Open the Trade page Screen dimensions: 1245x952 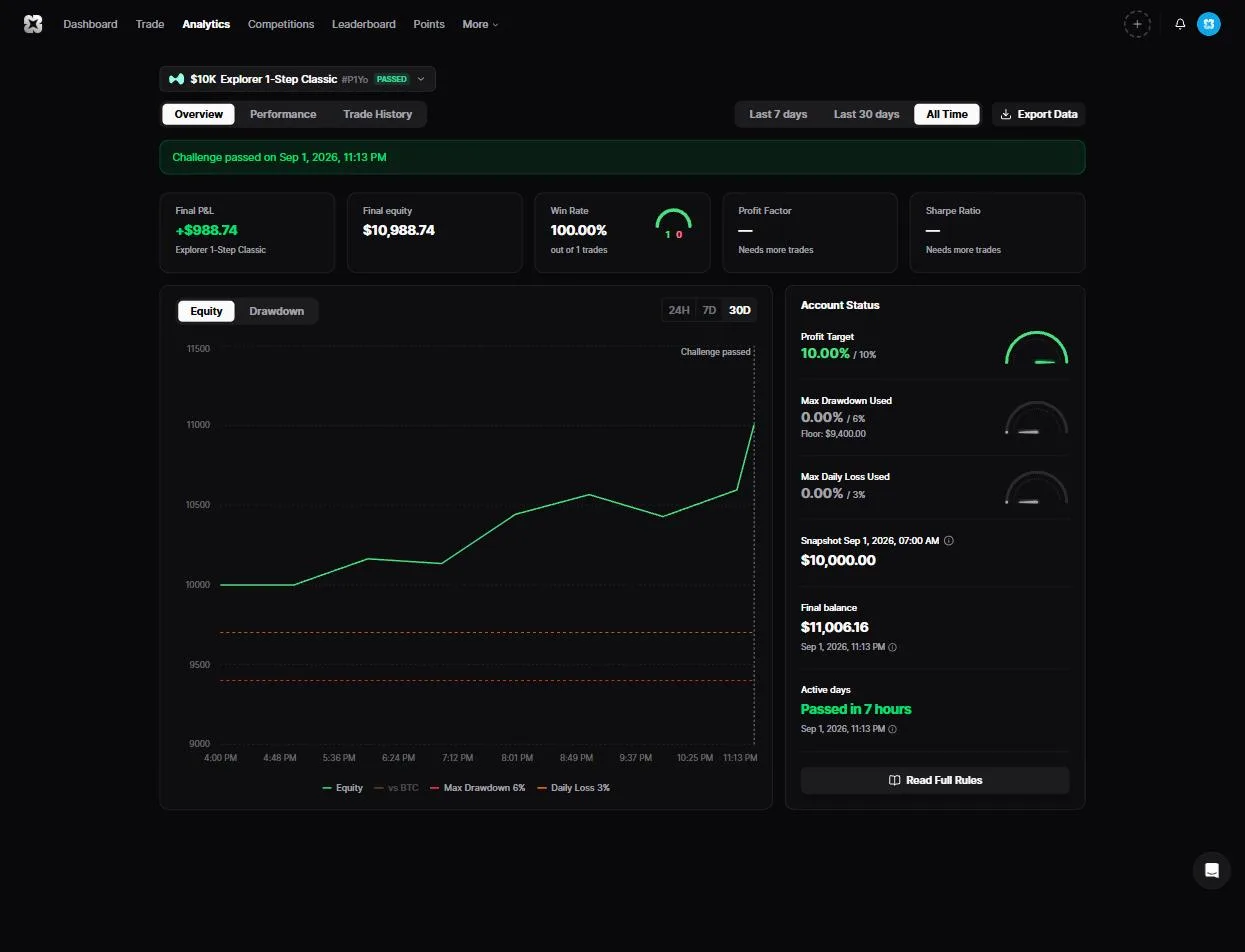(x=150, y=24)
